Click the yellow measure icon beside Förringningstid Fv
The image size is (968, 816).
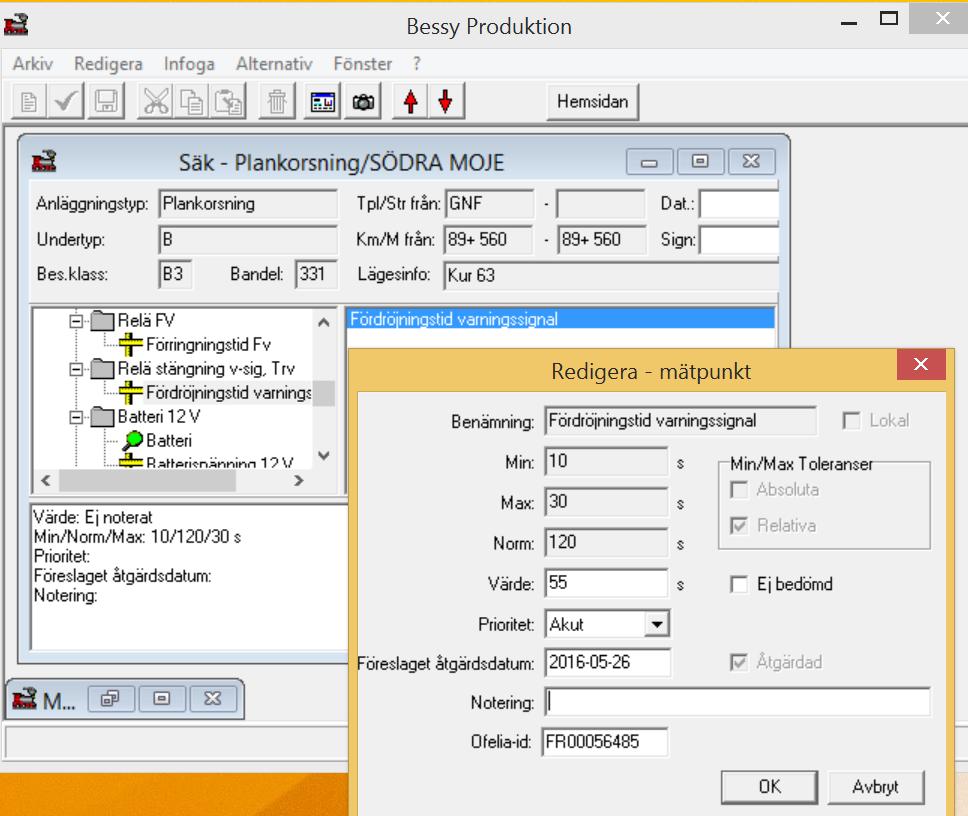pos(130,344)
